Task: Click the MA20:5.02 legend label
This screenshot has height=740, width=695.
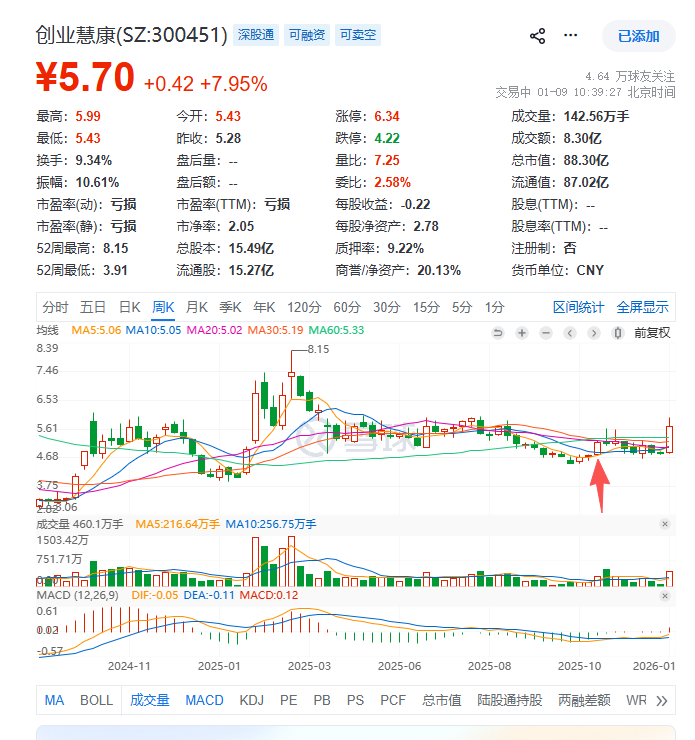Action: [x=214, y=330]
